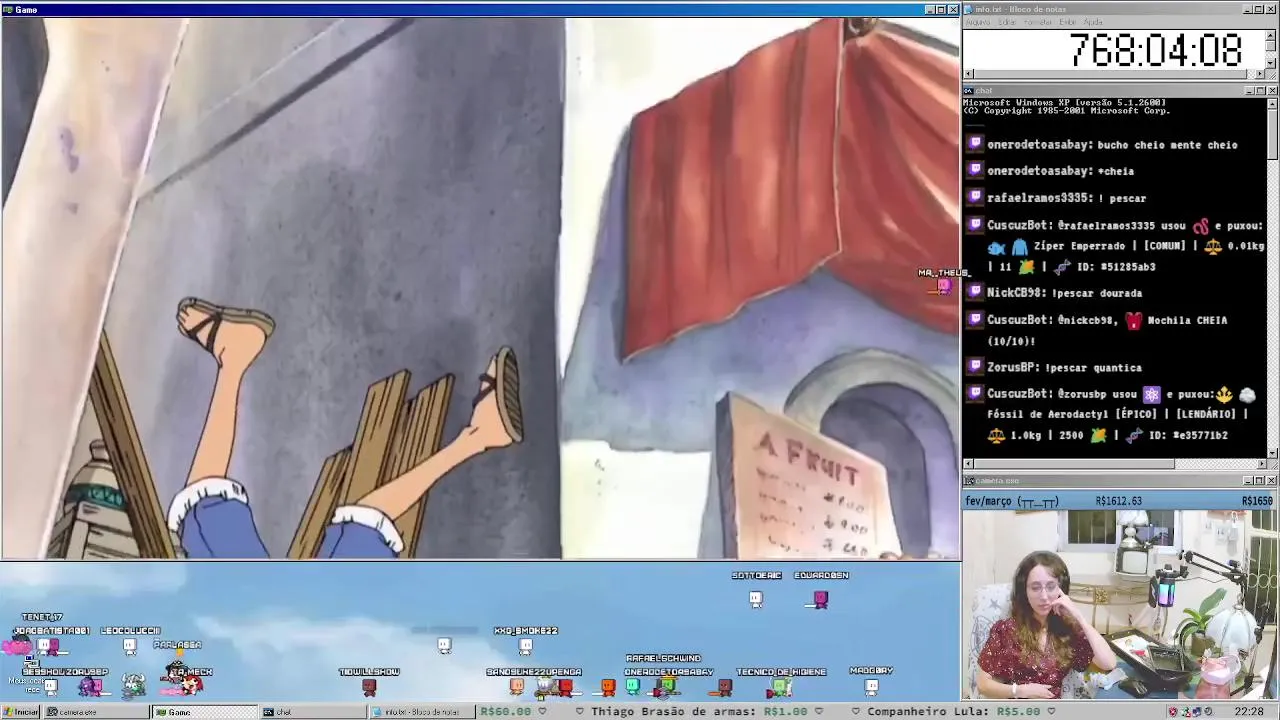Click chat horizontal scrollbar thumb

click(1074, 463)
